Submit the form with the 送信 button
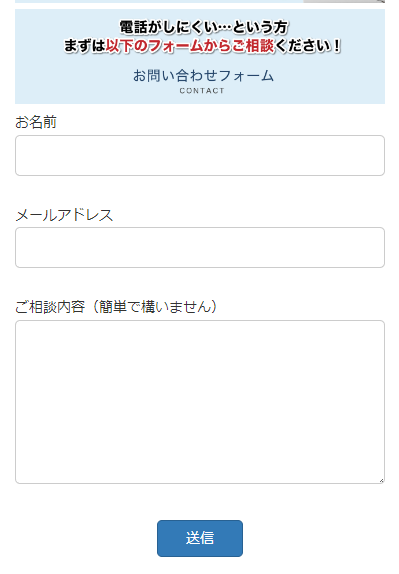 click(200, 538)
